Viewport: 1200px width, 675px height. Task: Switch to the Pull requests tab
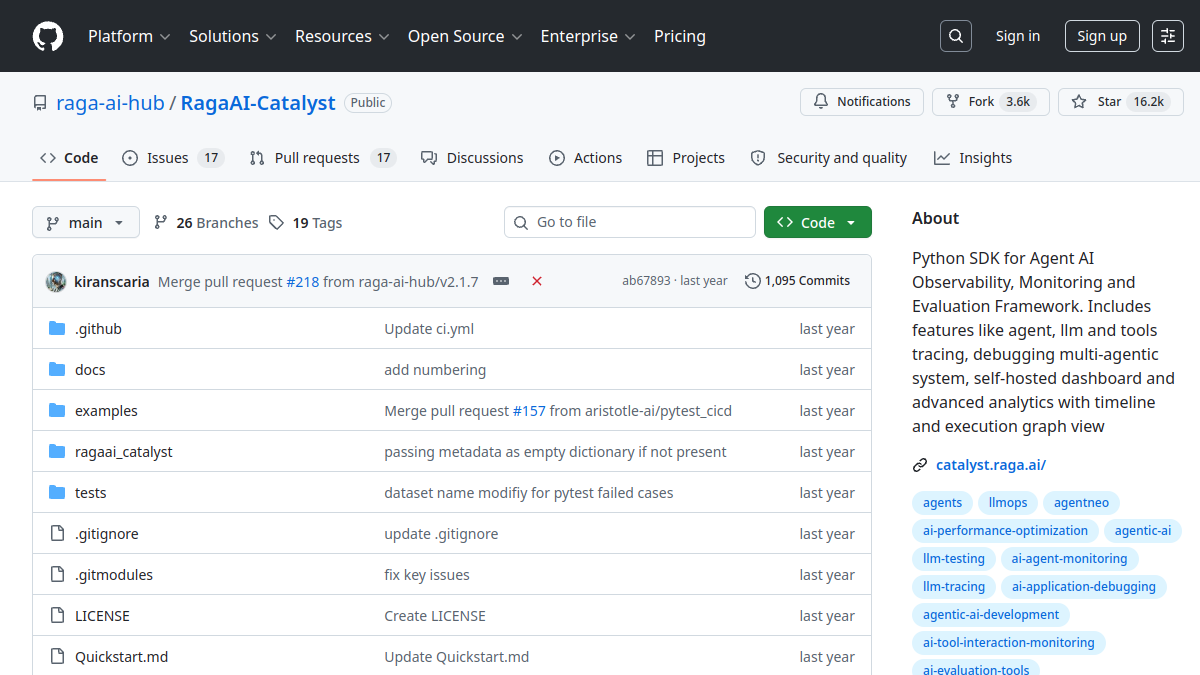click(323, 158)
